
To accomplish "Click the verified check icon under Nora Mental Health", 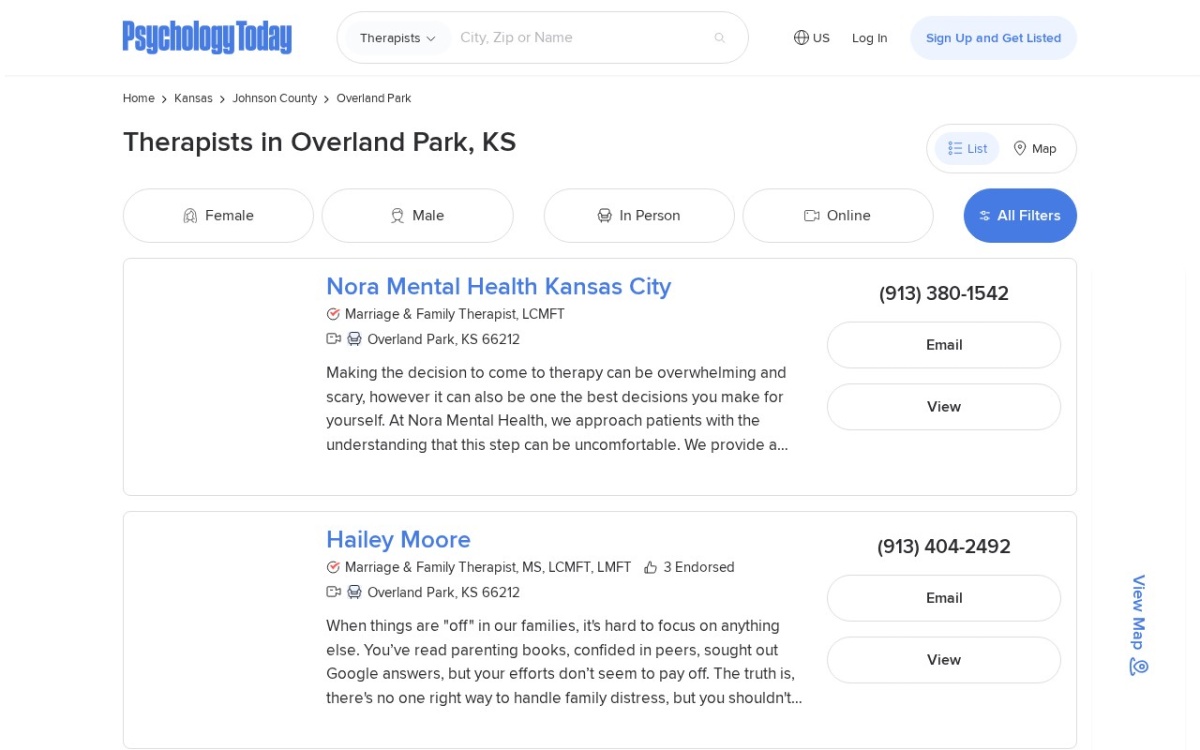I will (333, 314).
